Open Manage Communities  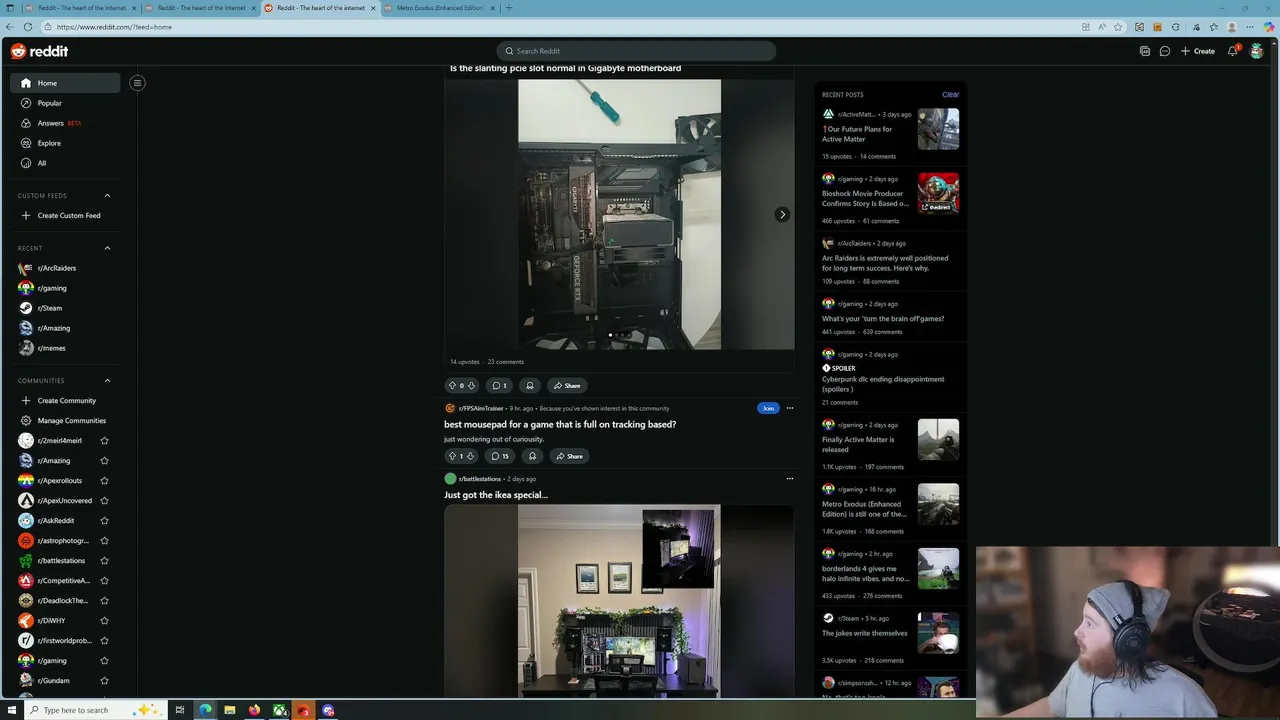click(x=66, y=420)
